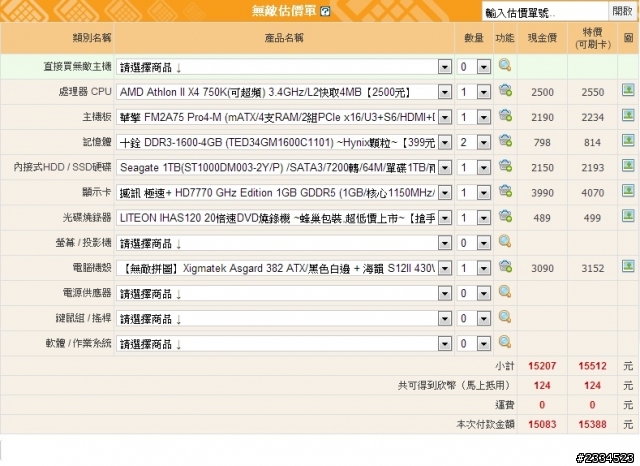Click the 15207 cash subtotal
Image resolution: width=640 pixels, height=466 pixels.
542,366
